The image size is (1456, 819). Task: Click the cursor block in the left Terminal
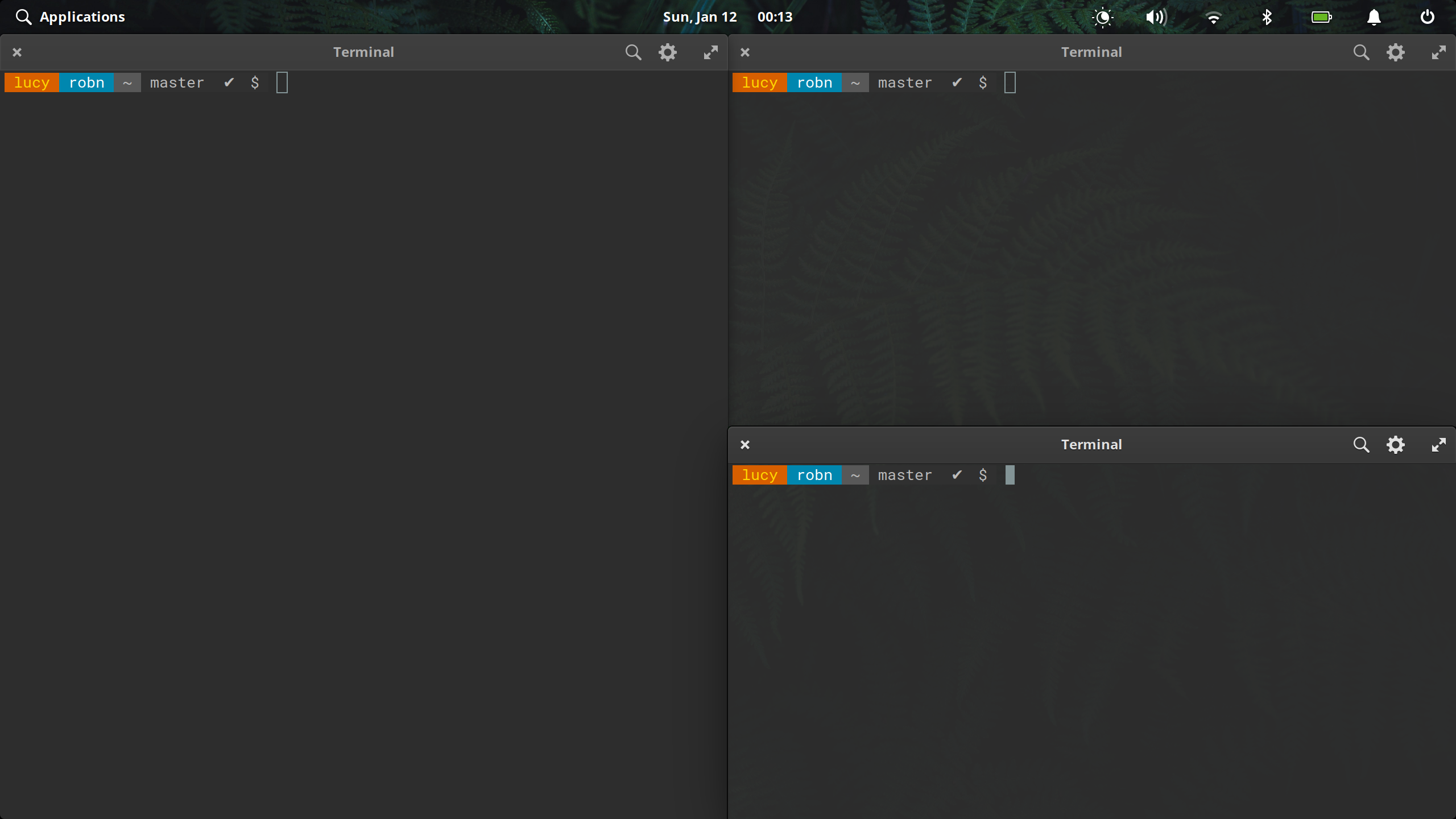(x=282, y=82)
